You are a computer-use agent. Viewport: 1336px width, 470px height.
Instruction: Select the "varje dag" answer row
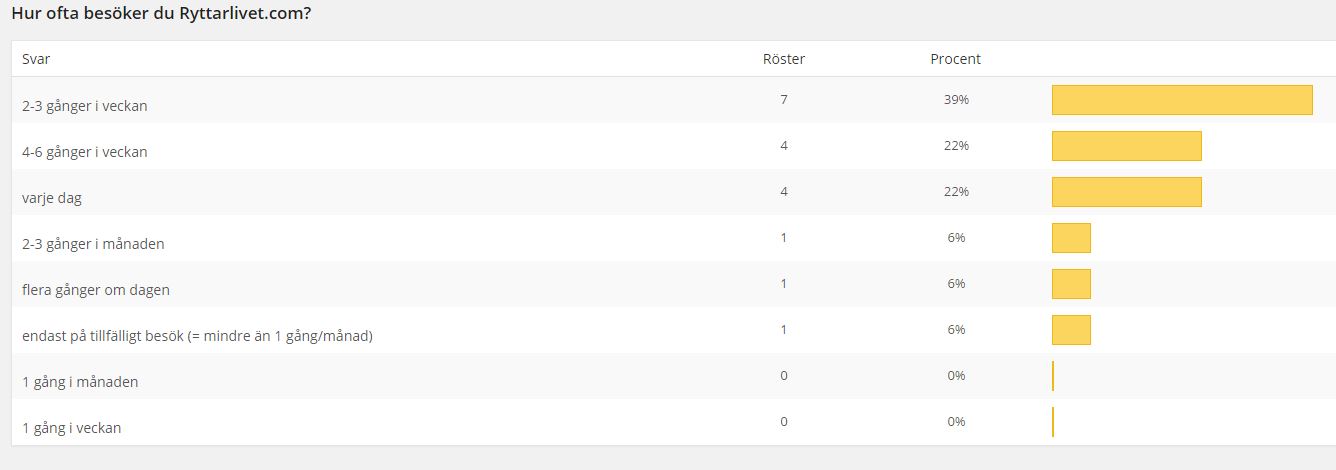coord(52,198)
